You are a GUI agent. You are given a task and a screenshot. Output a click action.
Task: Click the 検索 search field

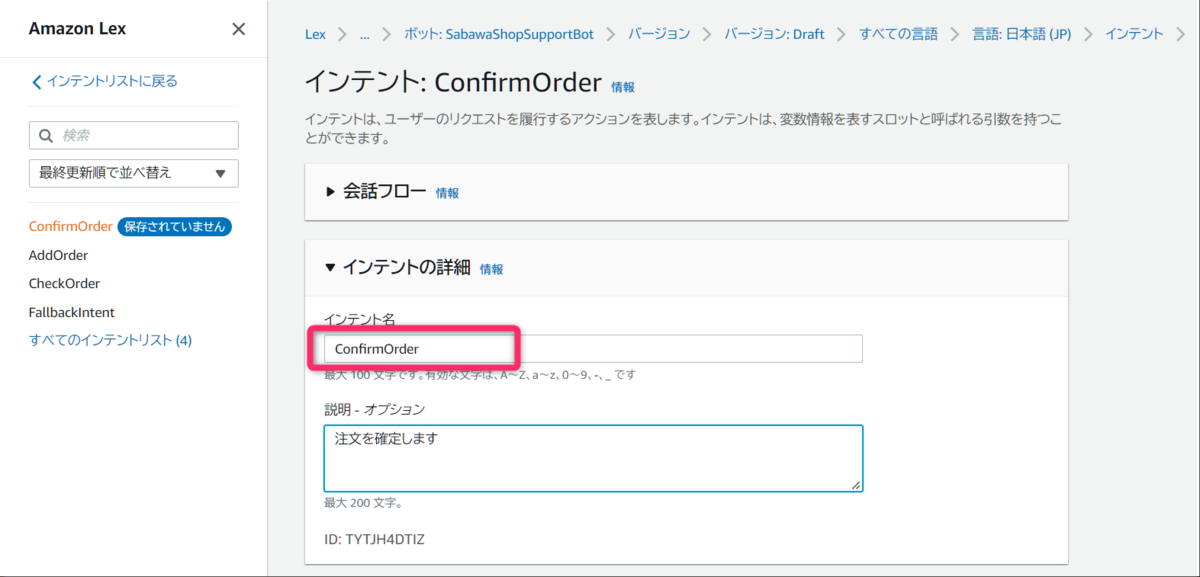point(134,135)
